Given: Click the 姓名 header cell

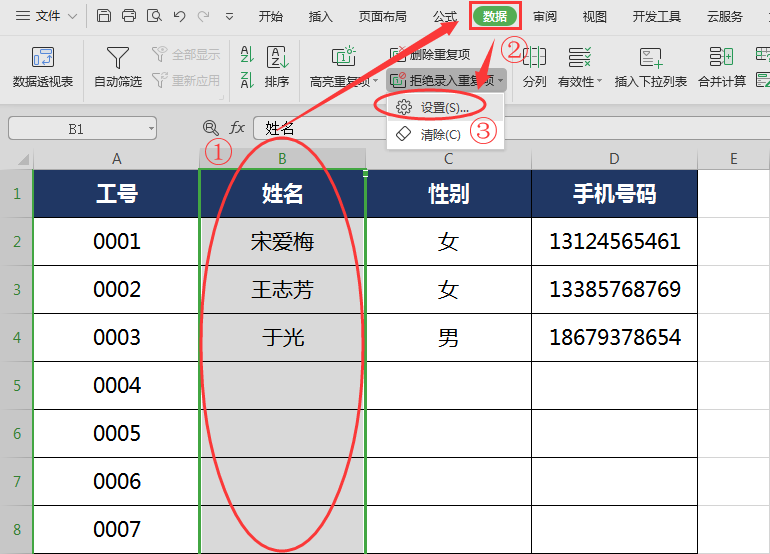Looking at the screenshot, I should click(x=282, y=194).
